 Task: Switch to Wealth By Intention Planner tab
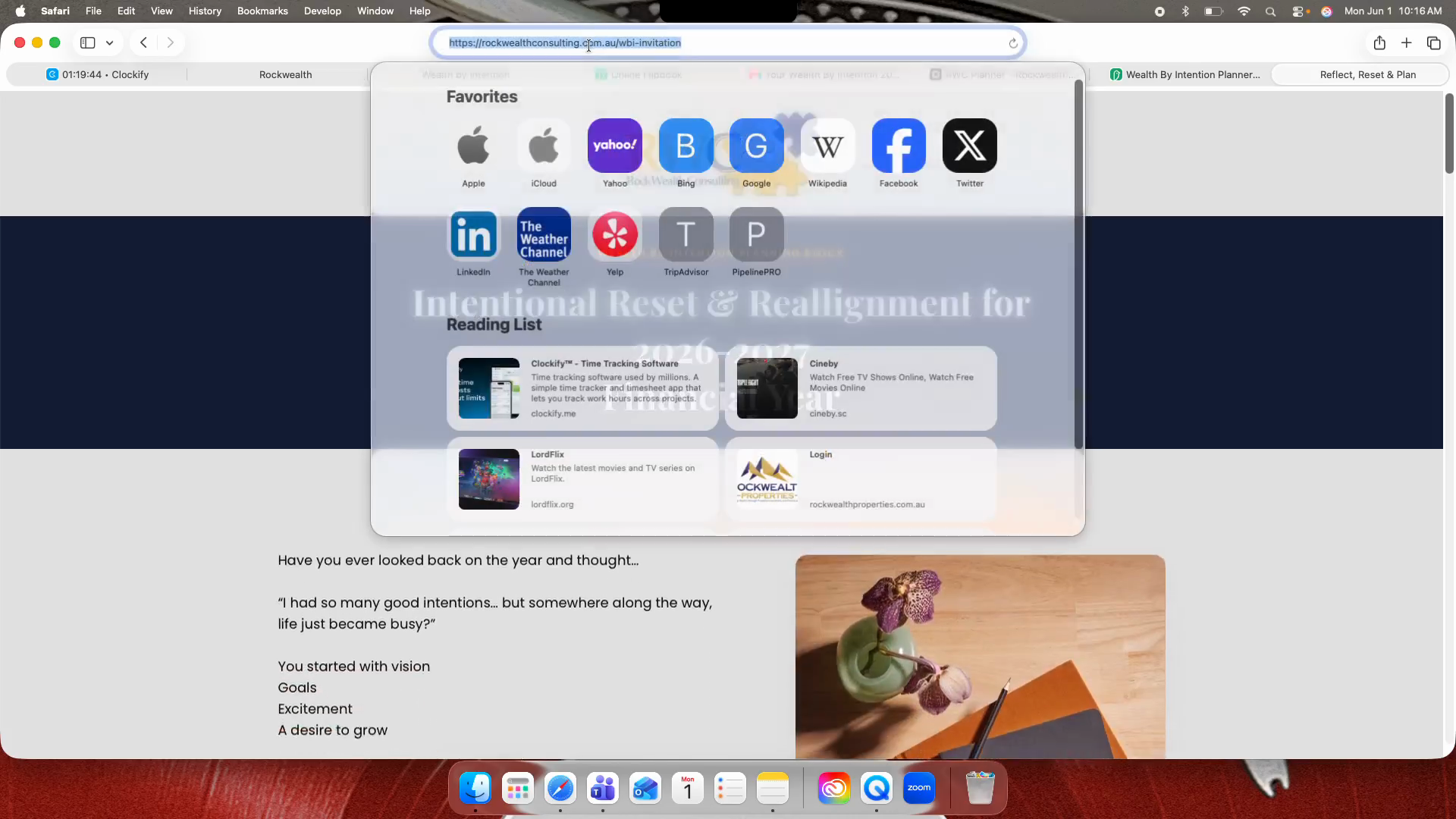tap(1185, 74)
